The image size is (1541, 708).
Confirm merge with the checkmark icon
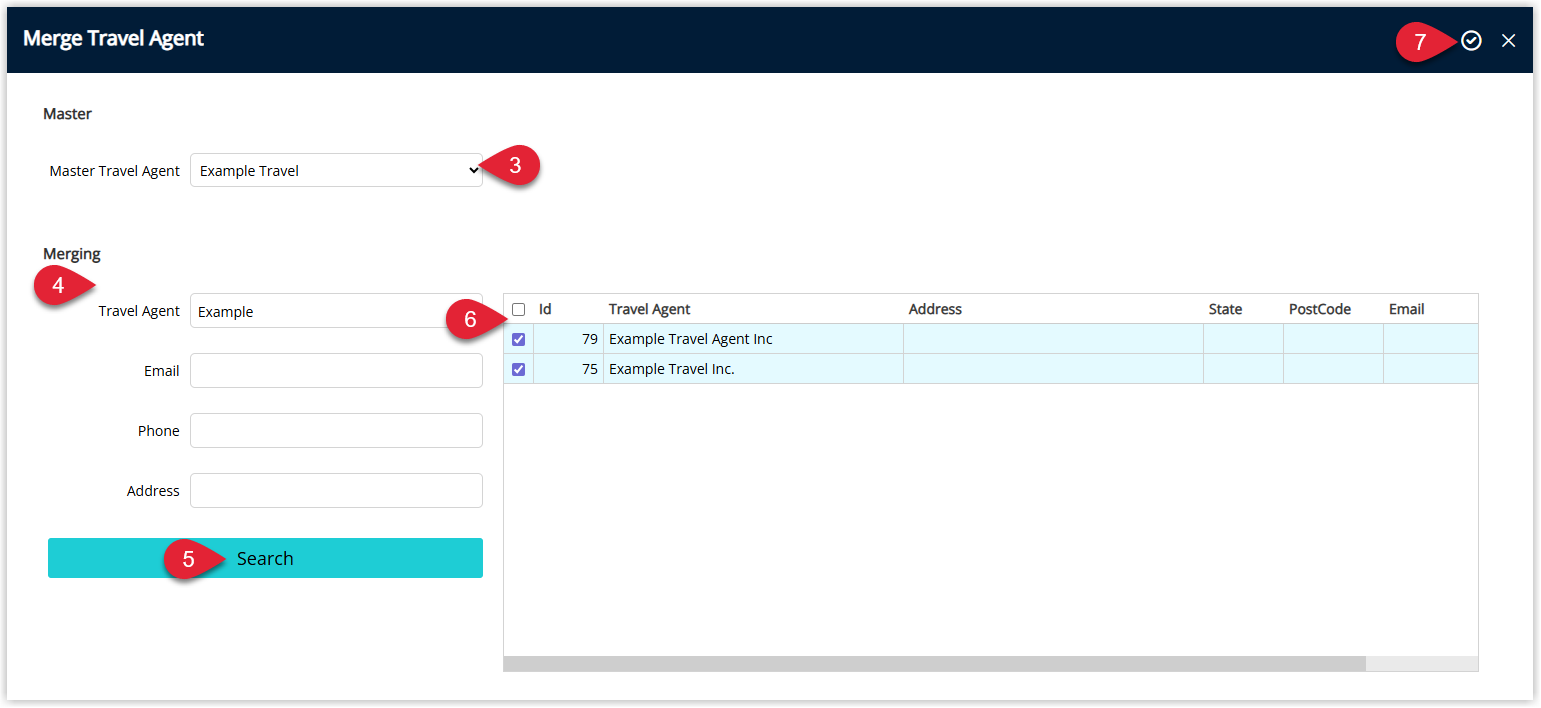click(1471, 40)
